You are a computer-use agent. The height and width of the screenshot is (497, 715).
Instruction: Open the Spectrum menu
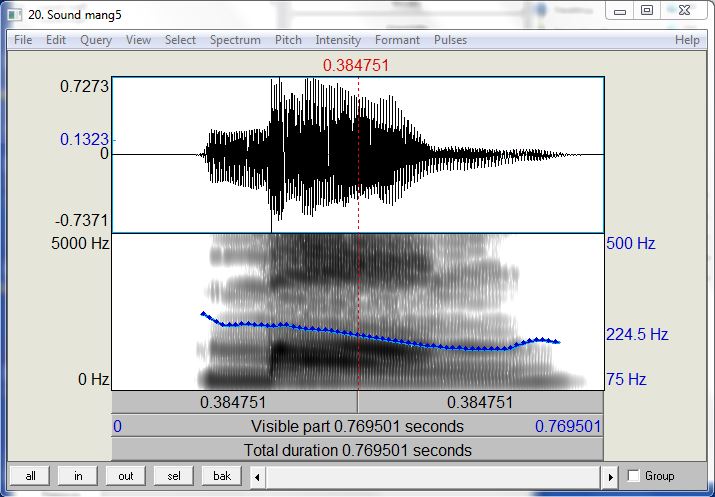tap(235, 40)
